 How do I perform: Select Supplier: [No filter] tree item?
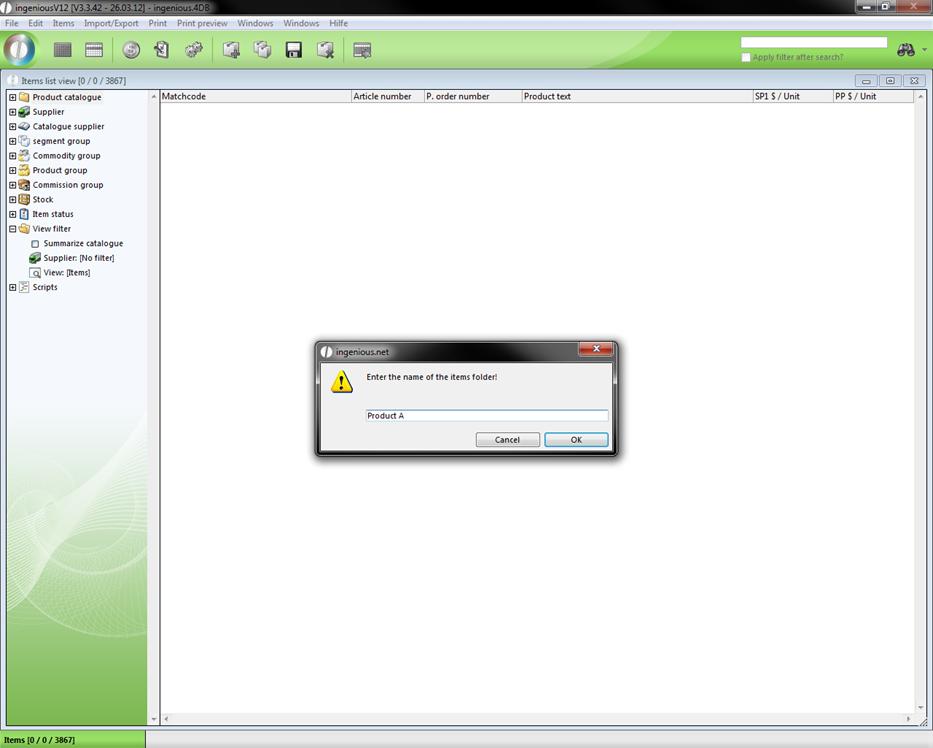(78, 258)
